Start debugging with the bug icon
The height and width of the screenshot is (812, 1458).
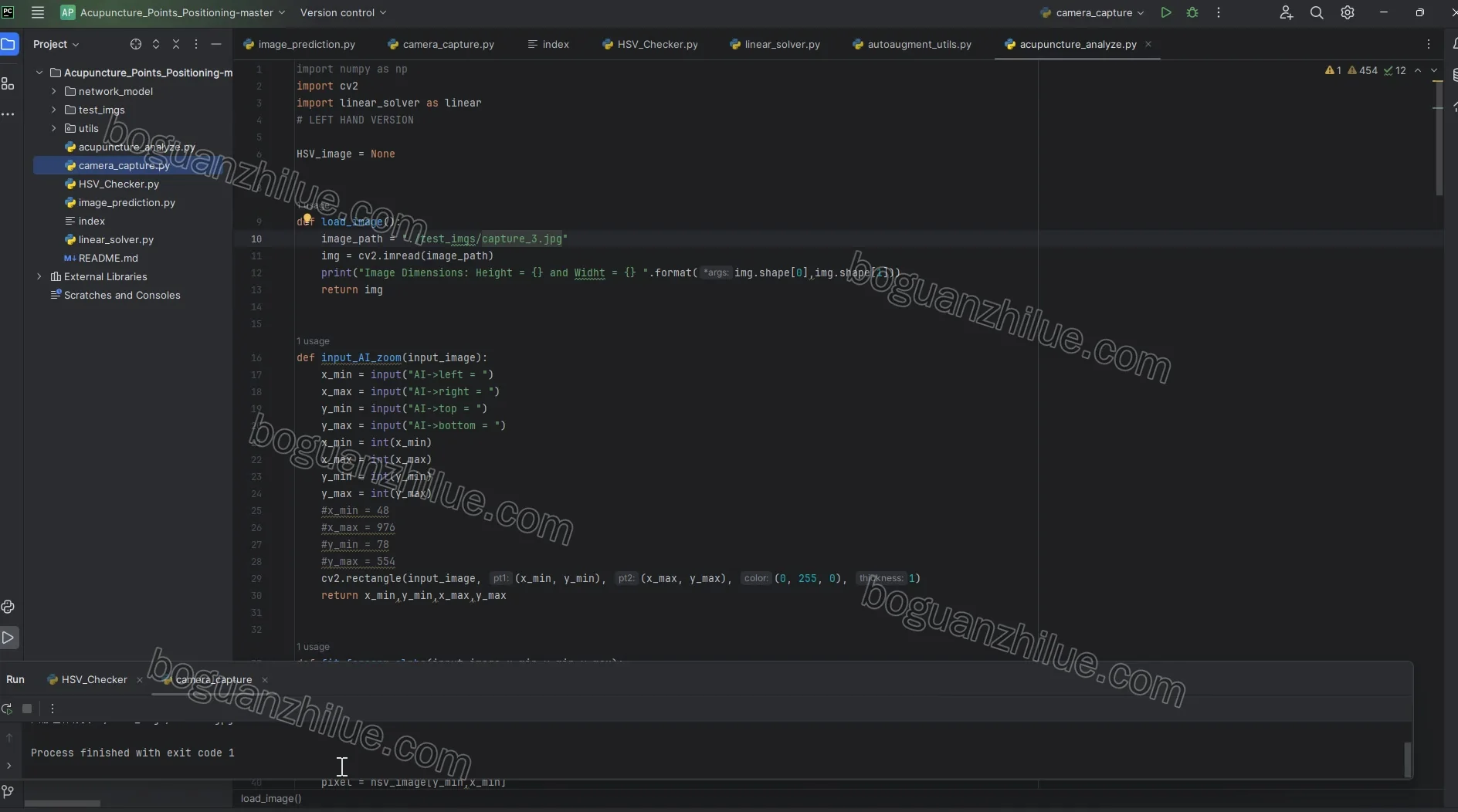click(1192, 12)
